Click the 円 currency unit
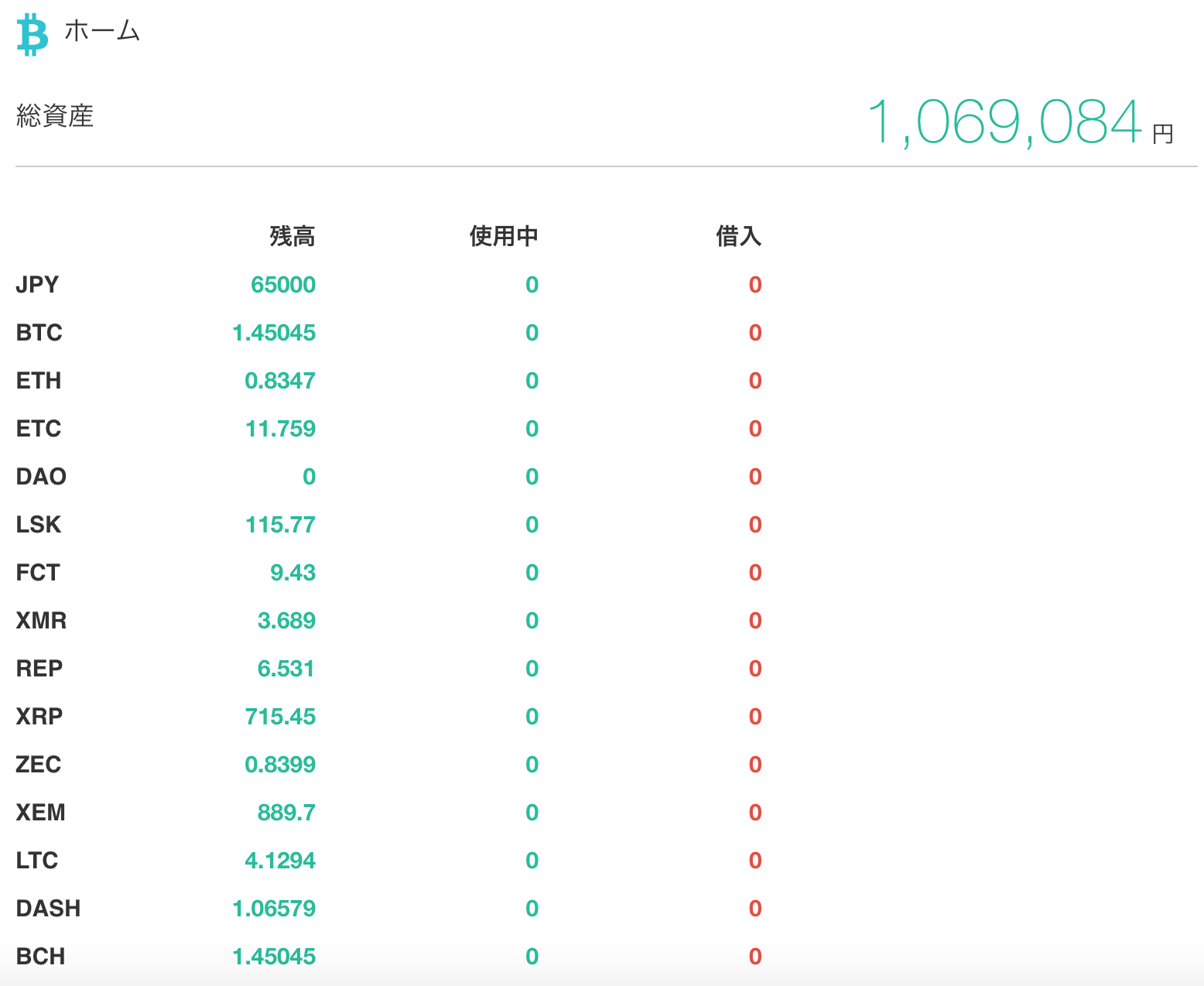The height and width of the screenshot is (986, 1204). (x=1163, y=134)
